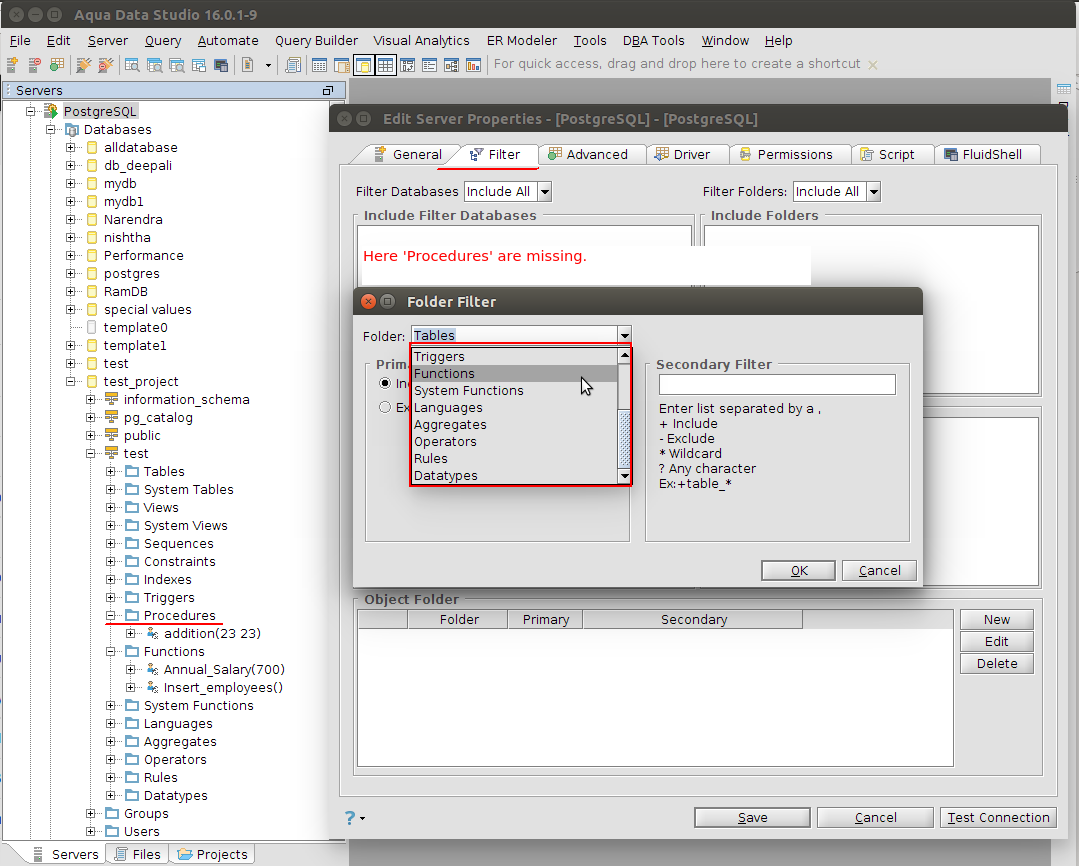
Task: Collapse the Functions folder in tree
Action: (110, 651)
